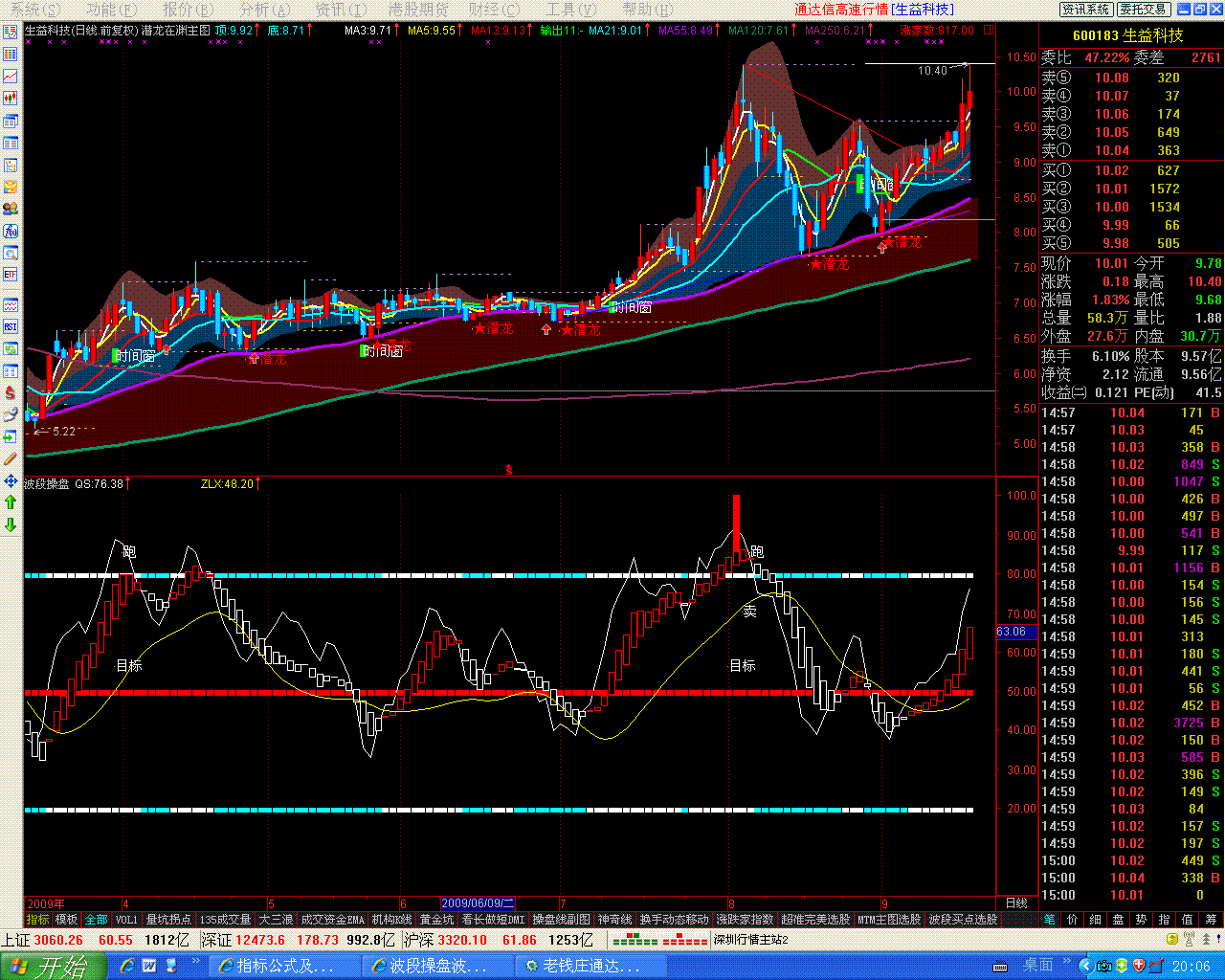
Task: Click the green up arrow sidebar icon
Action: (11, 502)
